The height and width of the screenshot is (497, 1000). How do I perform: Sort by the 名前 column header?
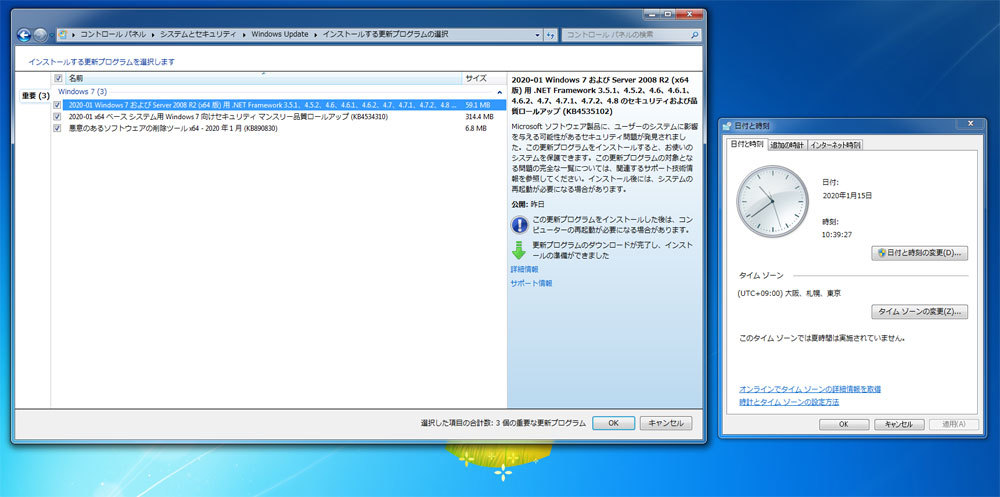(x=263, y=78)
